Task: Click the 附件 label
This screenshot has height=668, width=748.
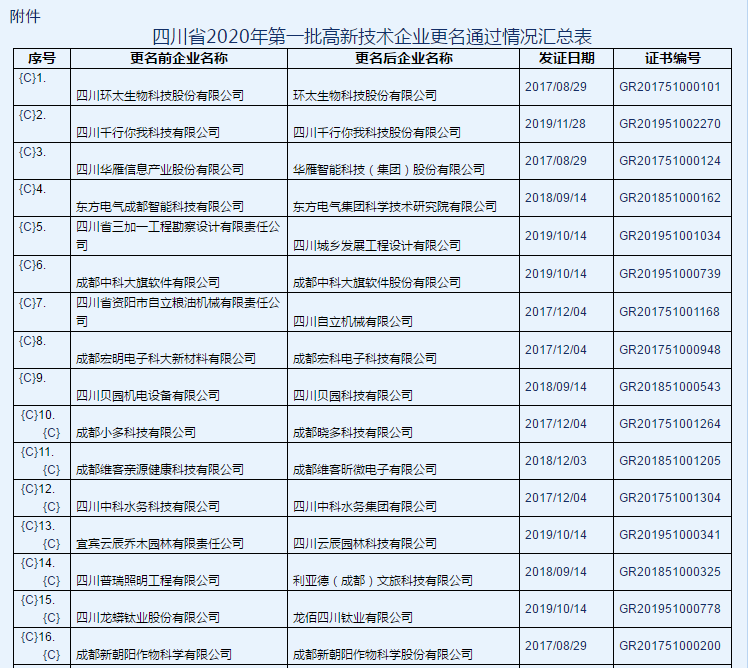Action: 25,16
